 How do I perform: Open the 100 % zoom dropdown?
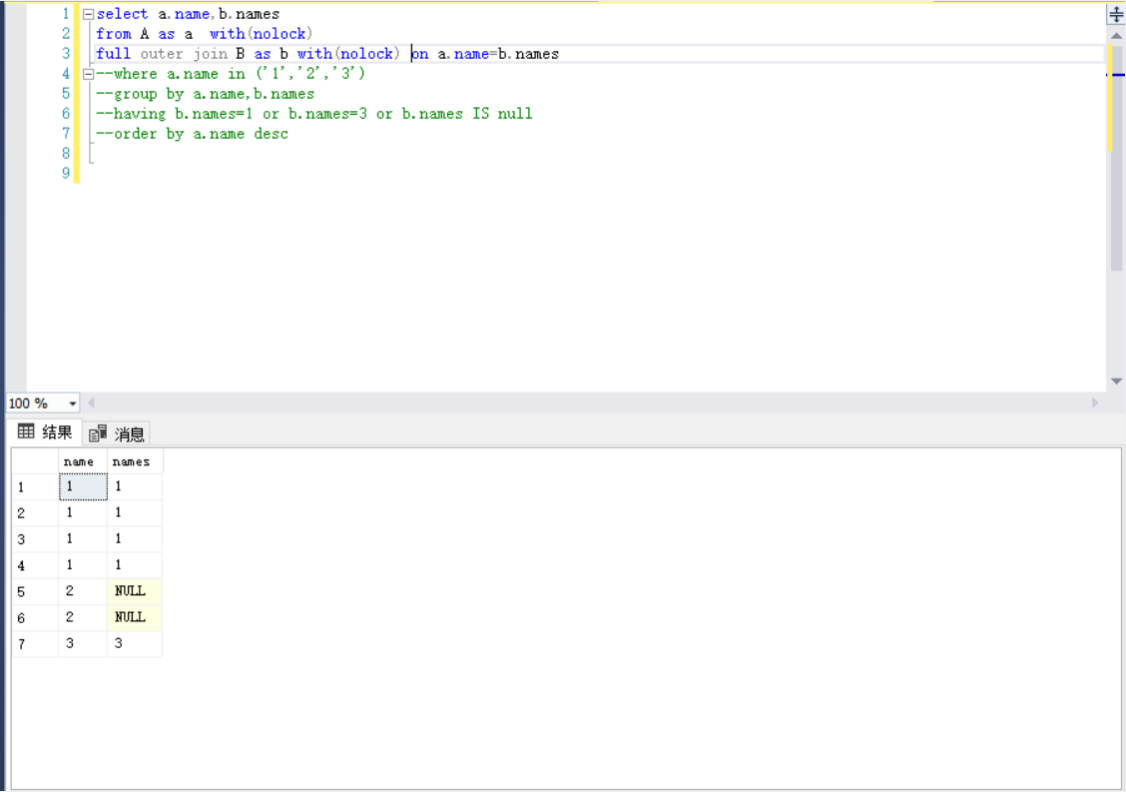point(73,404)
